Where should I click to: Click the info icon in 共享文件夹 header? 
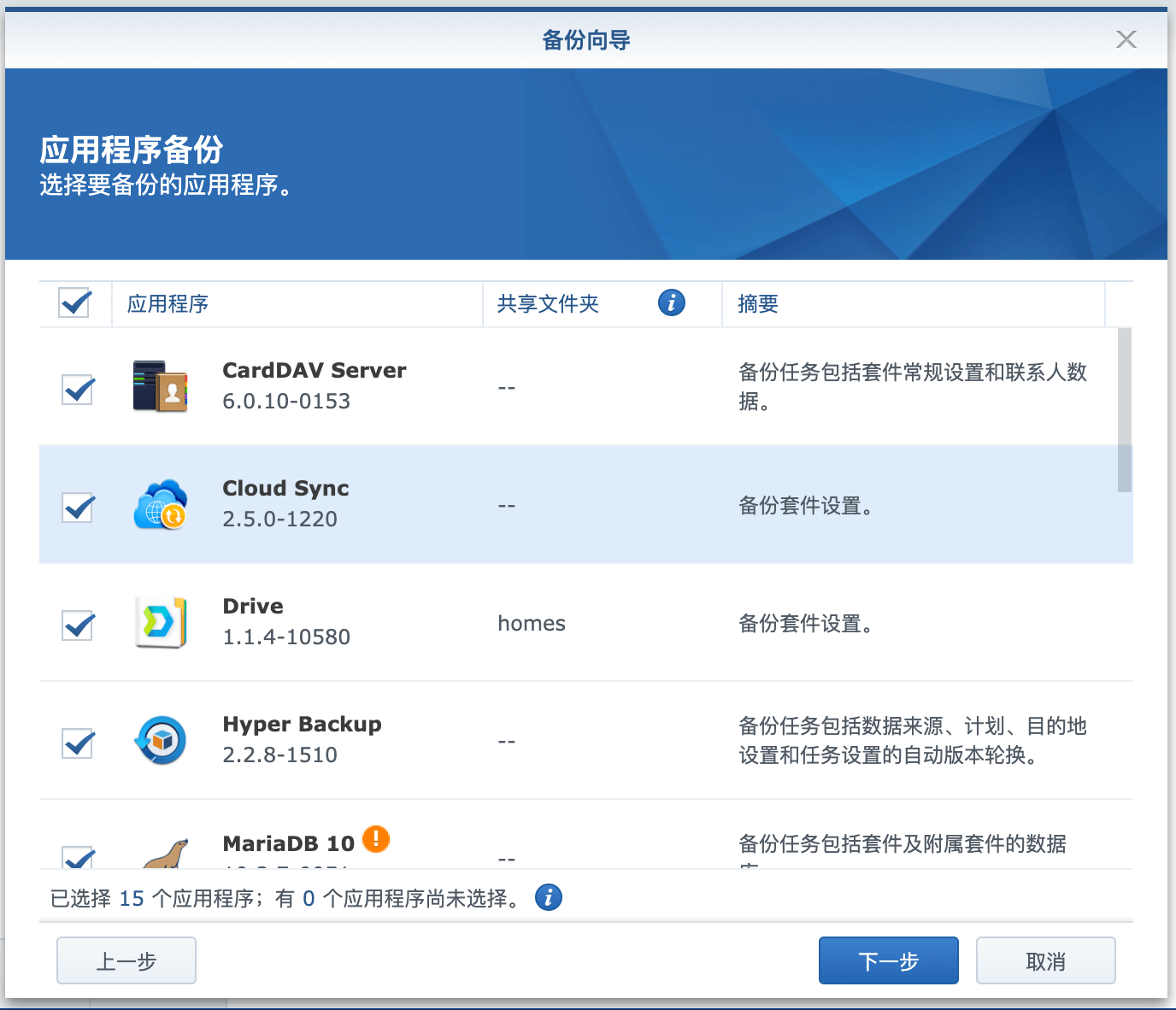click(x=672, y=302)
